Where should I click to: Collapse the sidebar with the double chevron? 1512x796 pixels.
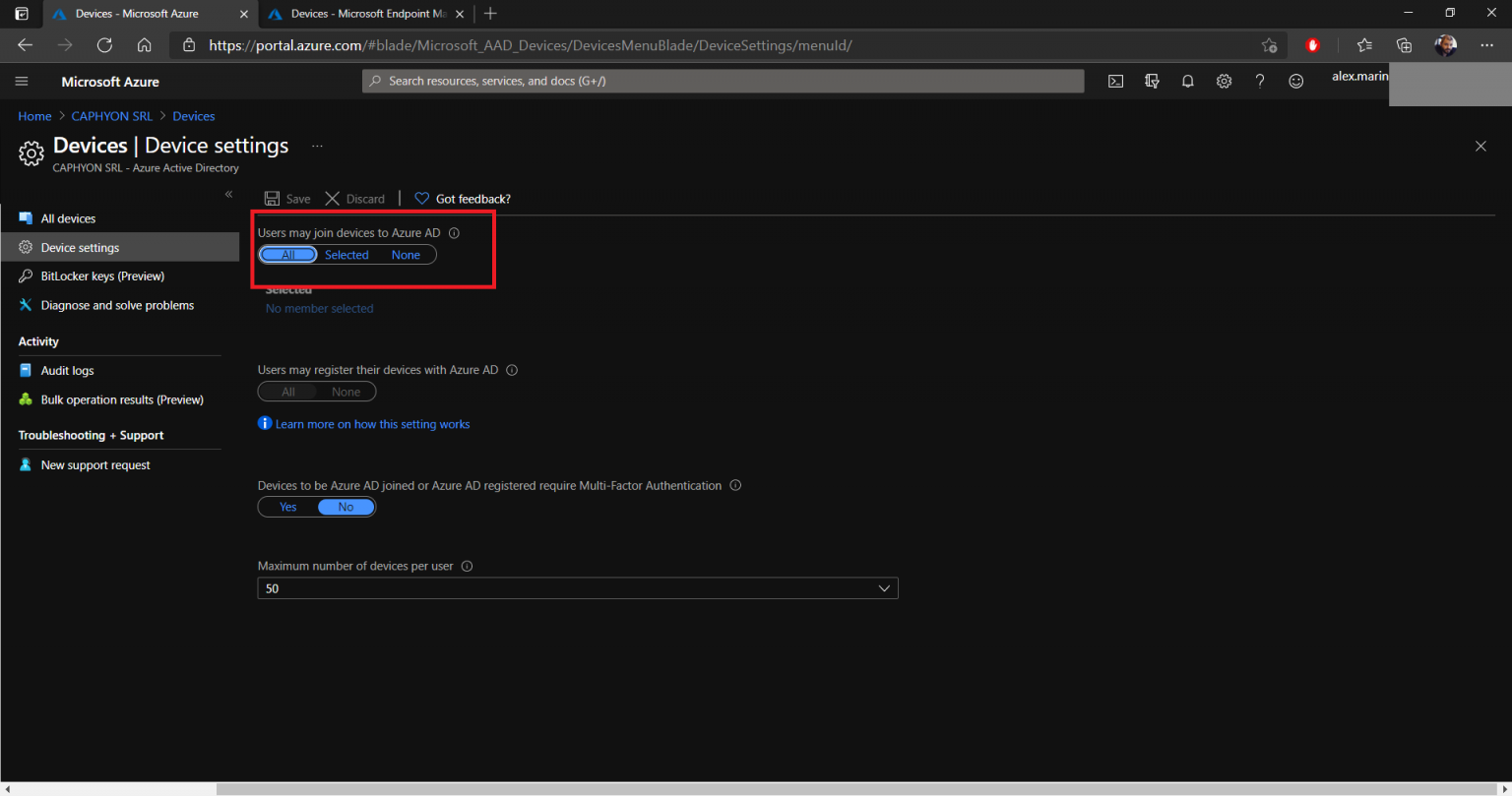[228, 195]
